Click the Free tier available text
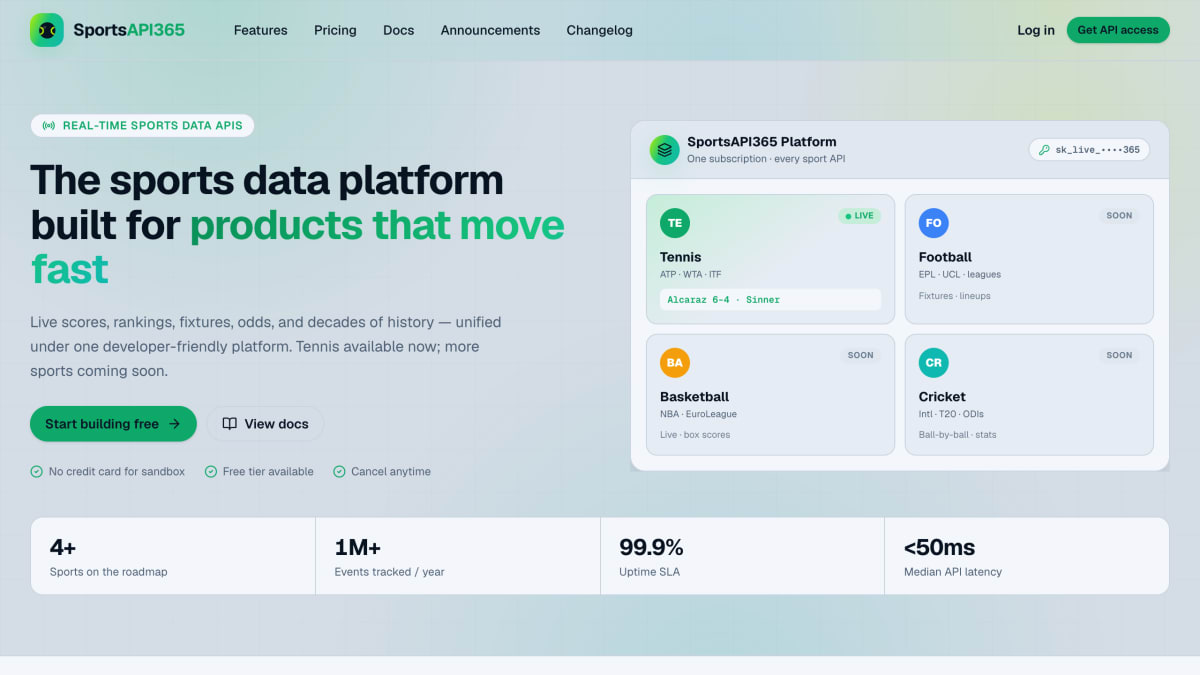Image resolution: width=1200 pixels, height=675 pixels. [x=268, y=472]
